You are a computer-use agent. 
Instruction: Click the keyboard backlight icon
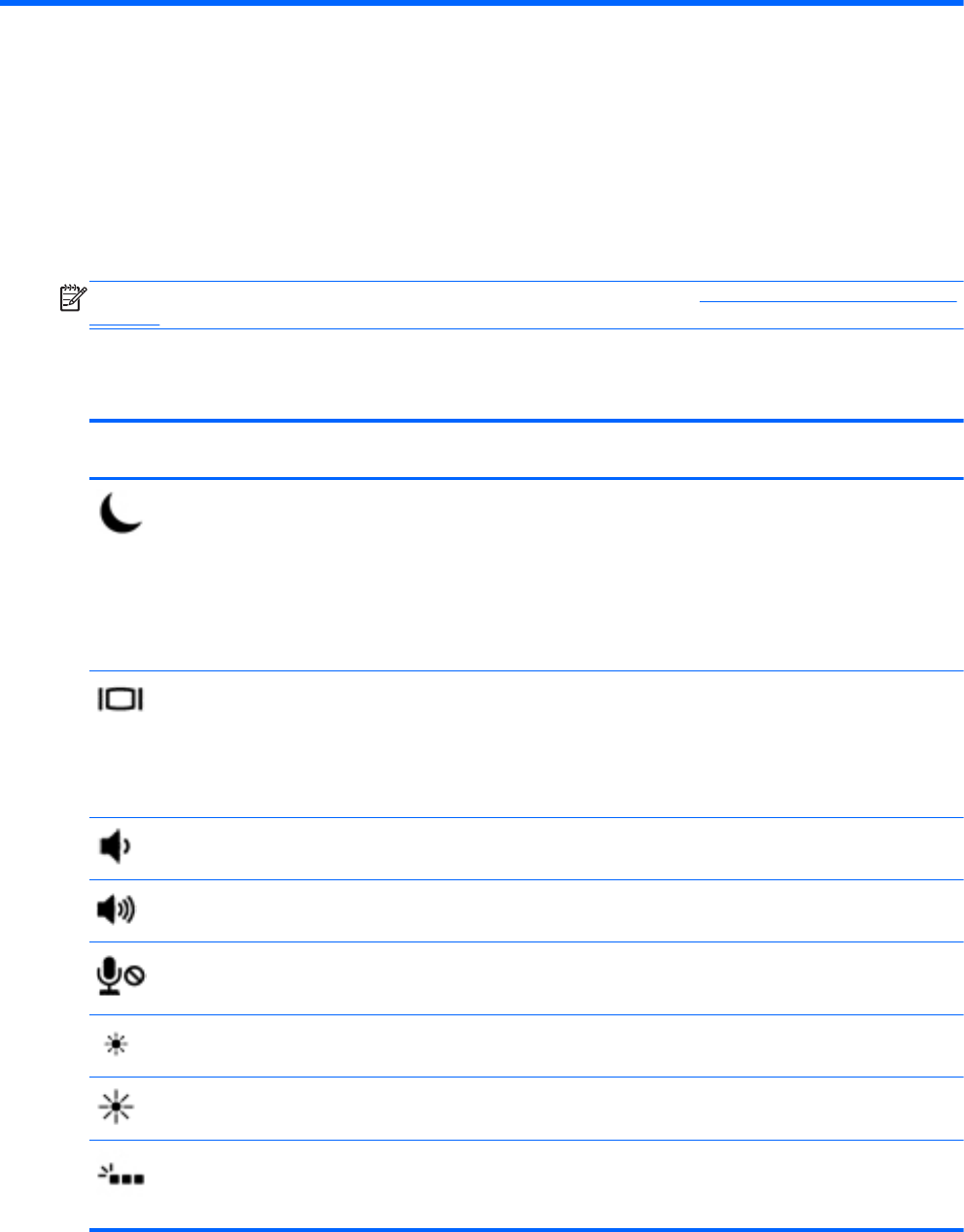tap(120, 1176)
